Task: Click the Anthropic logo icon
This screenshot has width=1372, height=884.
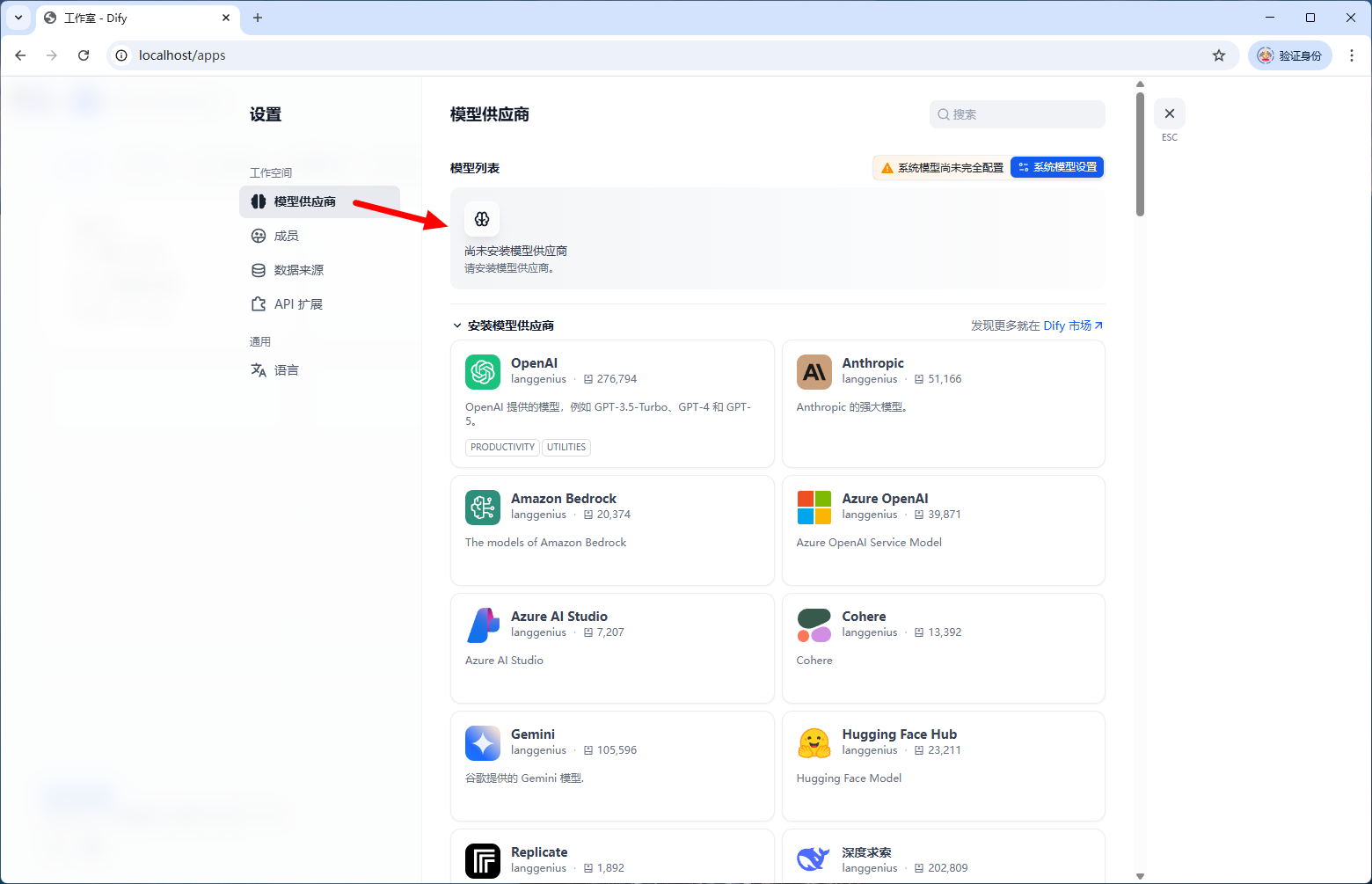Action: tap(814, 372)
